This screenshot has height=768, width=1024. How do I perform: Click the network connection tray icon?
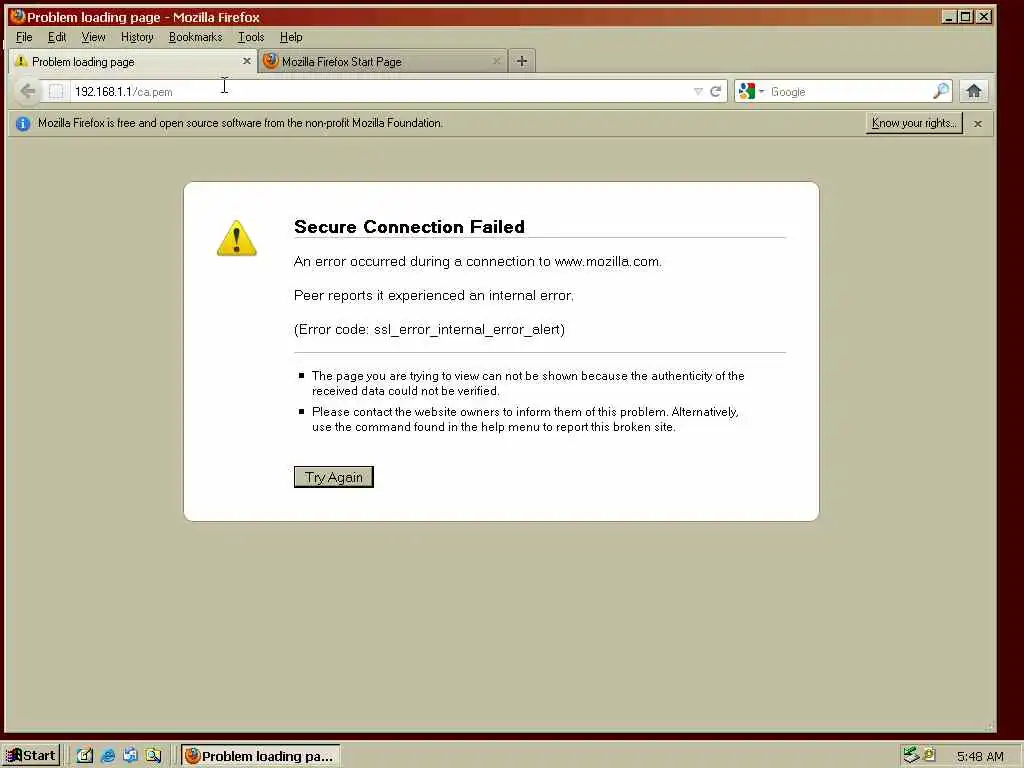coord(911,755)
